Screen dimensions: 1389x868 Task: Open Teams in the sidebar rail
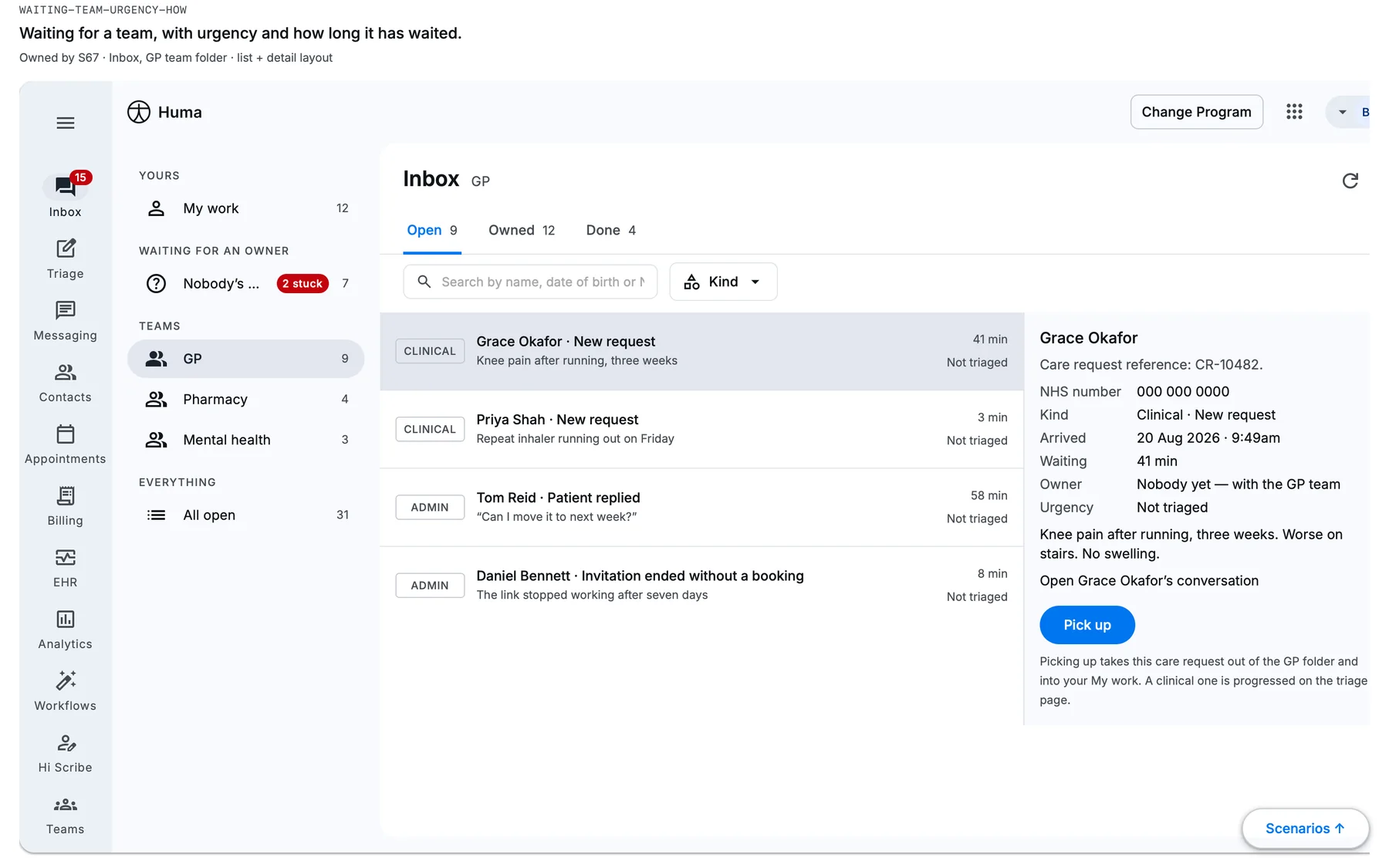pyautogui.click(x=66, y=814)
